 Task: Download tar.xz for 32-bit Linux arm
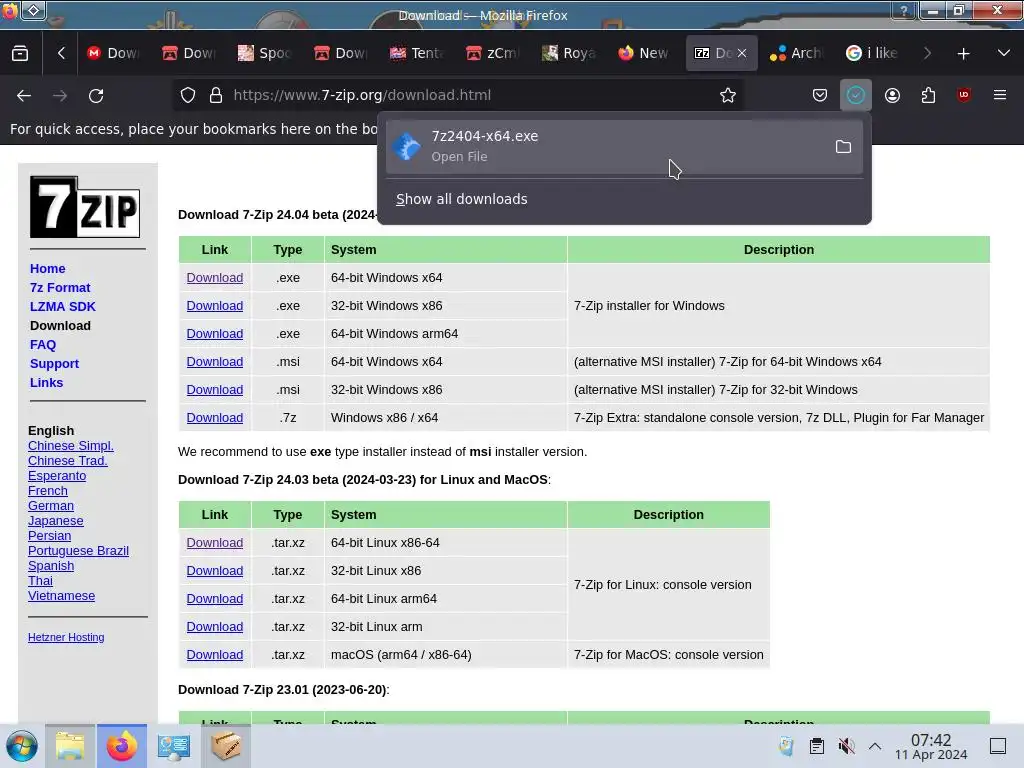tap(215, 627)
